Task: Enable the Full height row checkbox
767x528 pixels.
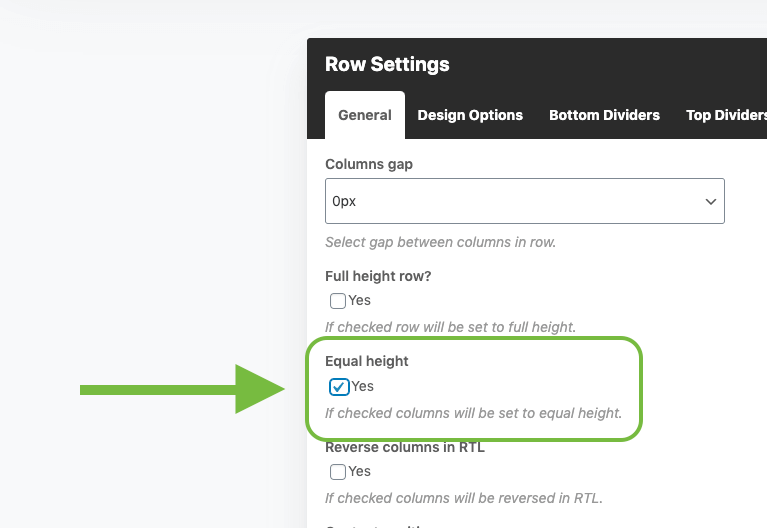Action: [x=338, y=300]
